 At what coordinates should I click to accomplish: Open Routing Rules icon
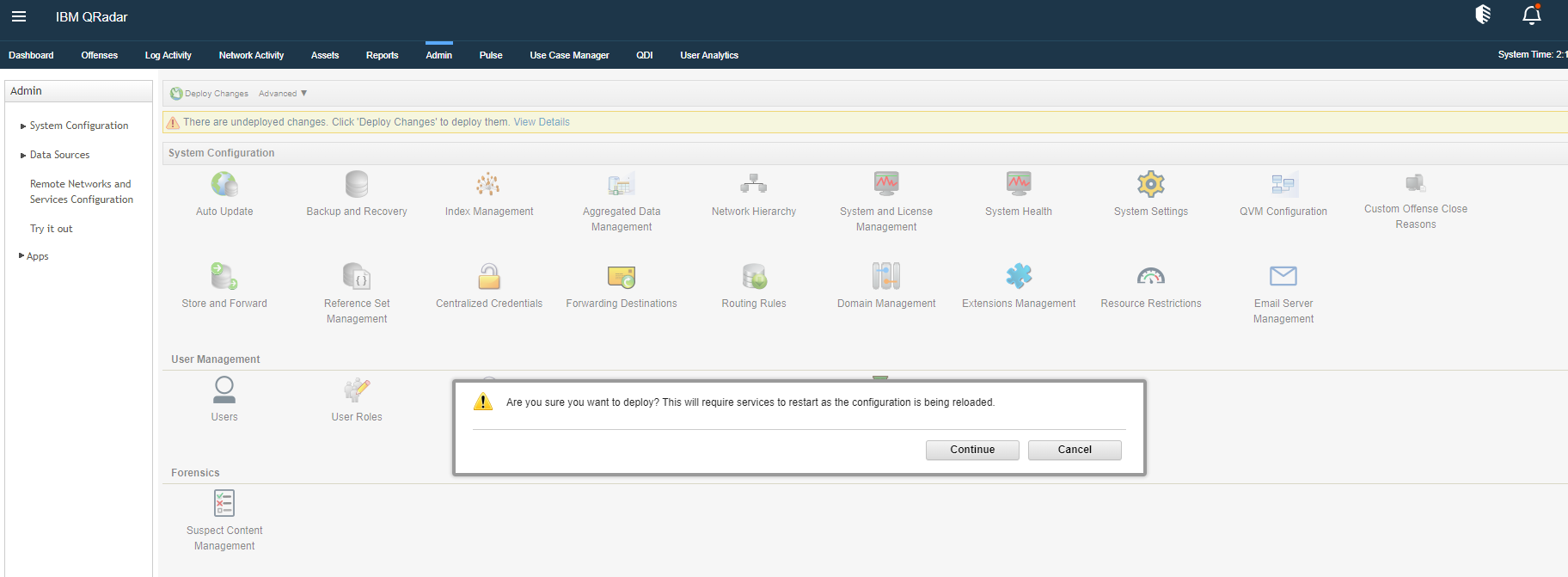pyautogui.click(x=754, y=276)
